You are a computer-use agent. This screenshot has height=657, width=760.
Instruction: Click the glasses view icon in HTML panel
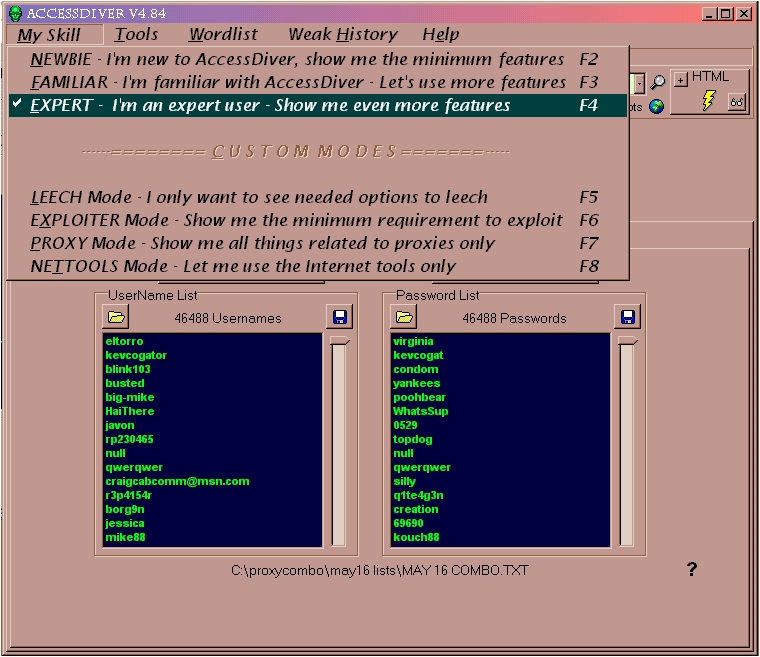click(x=736, y=102)
